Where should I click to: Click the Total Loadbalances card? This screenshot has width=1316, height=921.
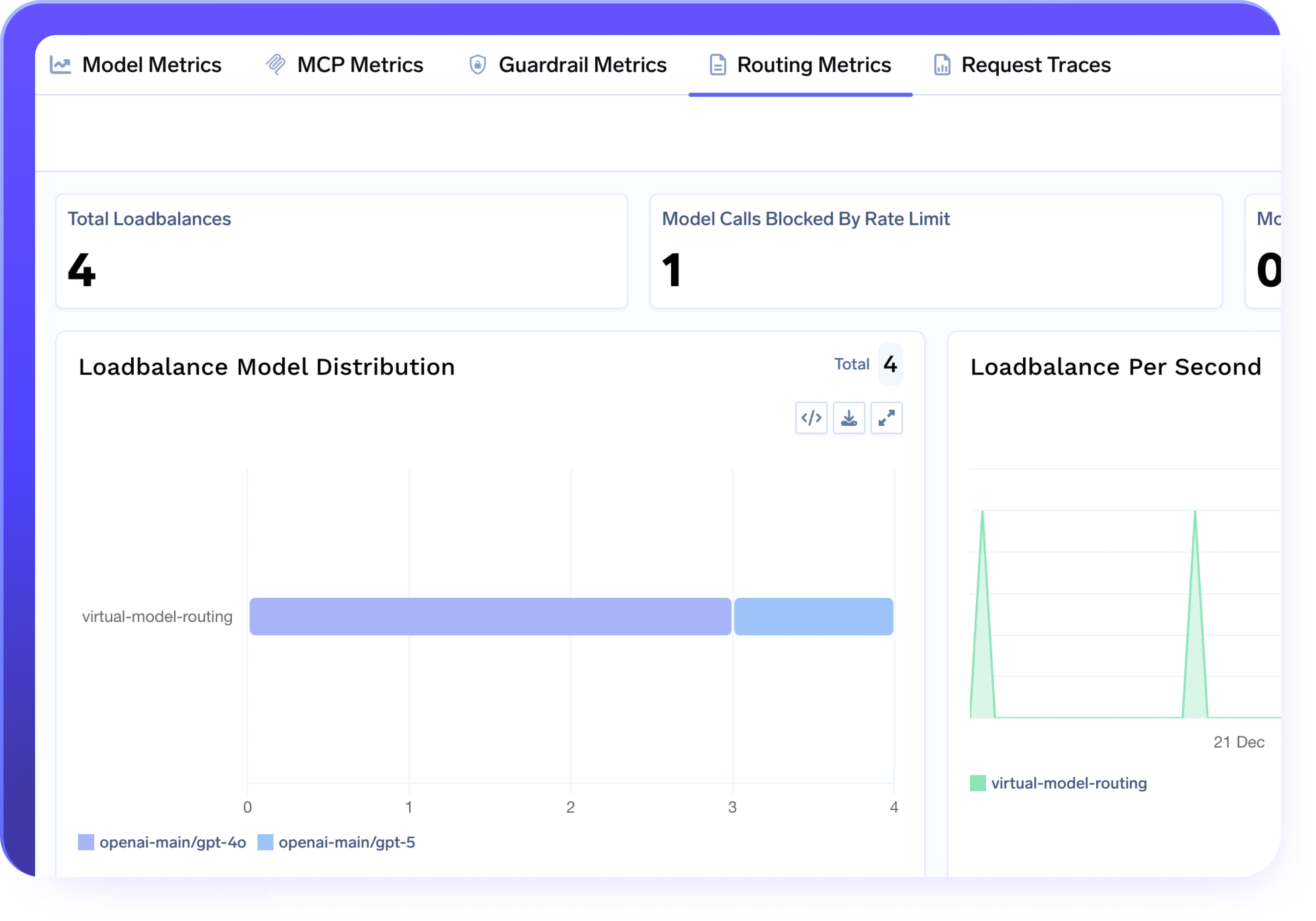tap(342, 251)
